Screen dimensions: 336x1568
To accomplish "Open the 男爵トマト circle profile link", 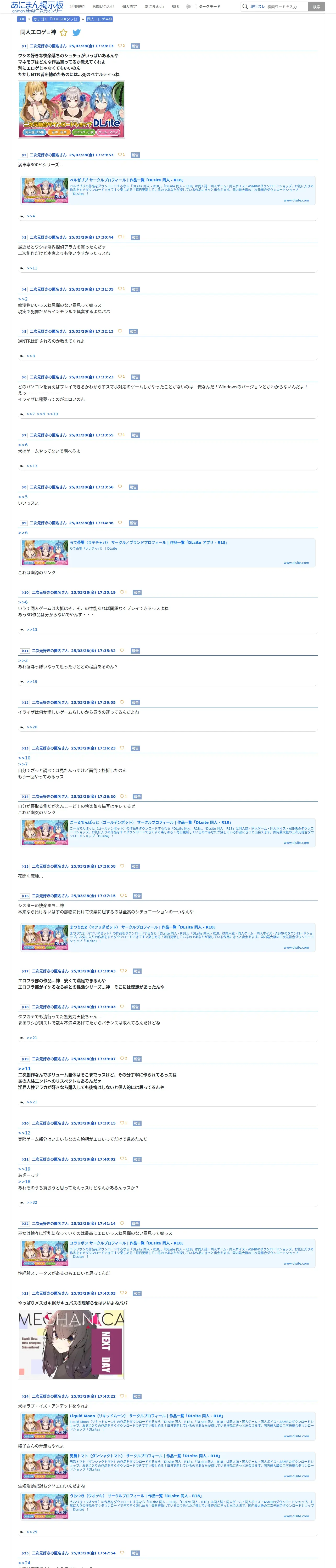I will pyautogui.click(x=168, y=1466).
